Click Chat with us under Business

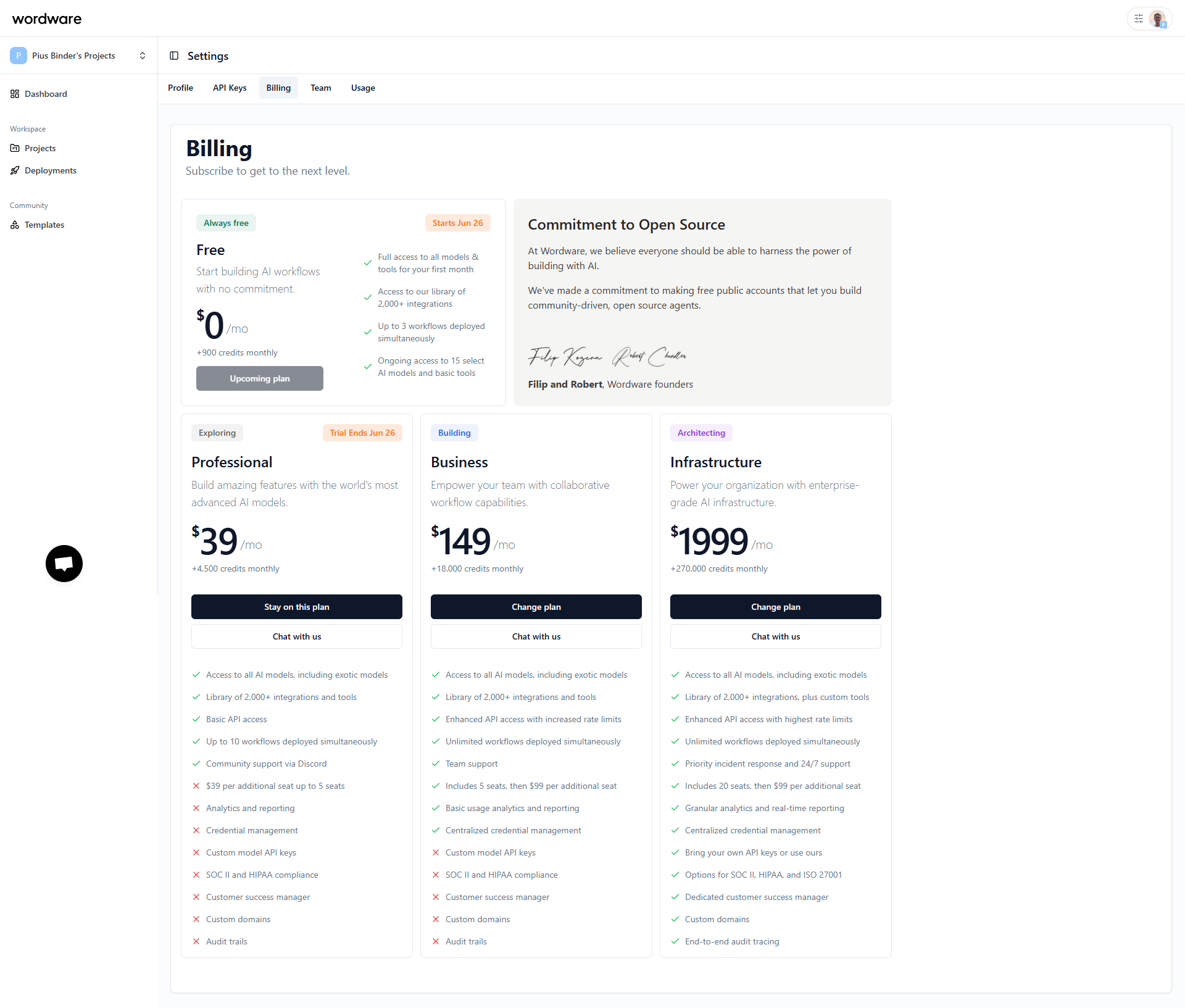coord(536,636)
